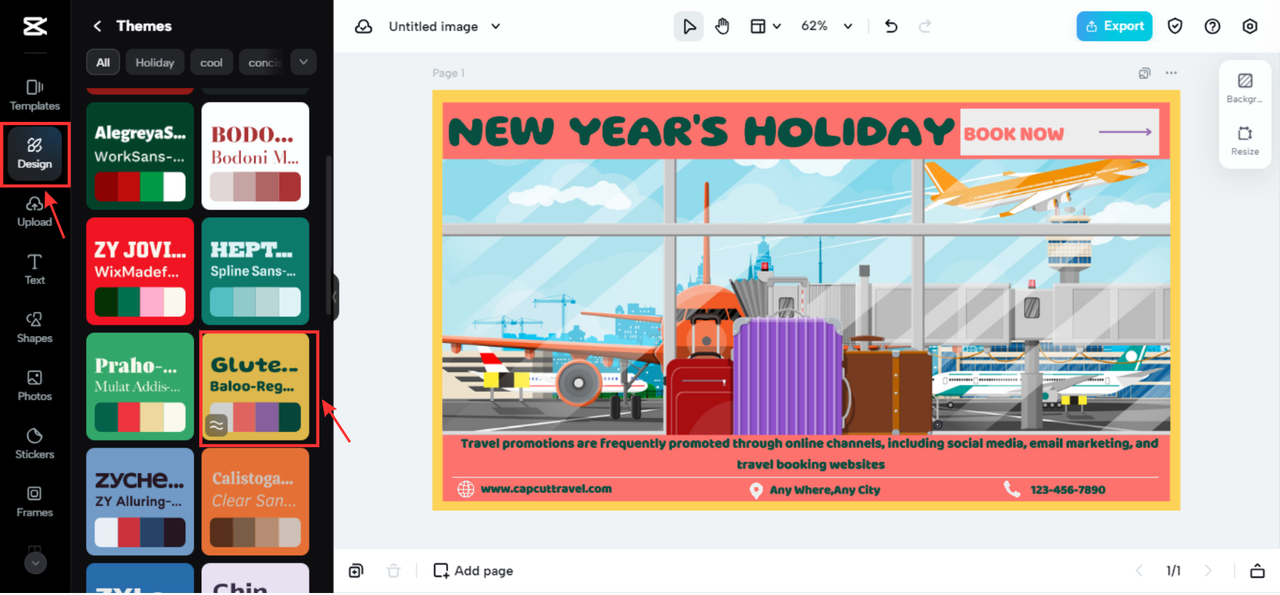Choose the Hand pan tool
Image resolution: width=1280 pixels, height=595 pixels.
[722, 27]
